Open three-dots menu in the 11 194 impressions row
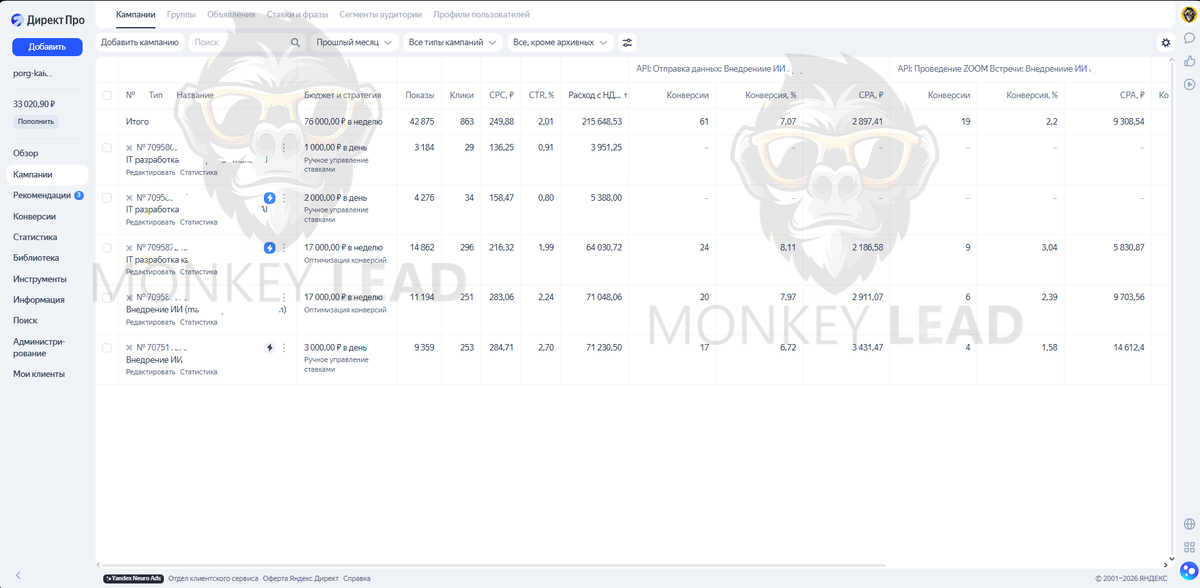Viewport: 1200px width, 588px height. coord(284,298)
